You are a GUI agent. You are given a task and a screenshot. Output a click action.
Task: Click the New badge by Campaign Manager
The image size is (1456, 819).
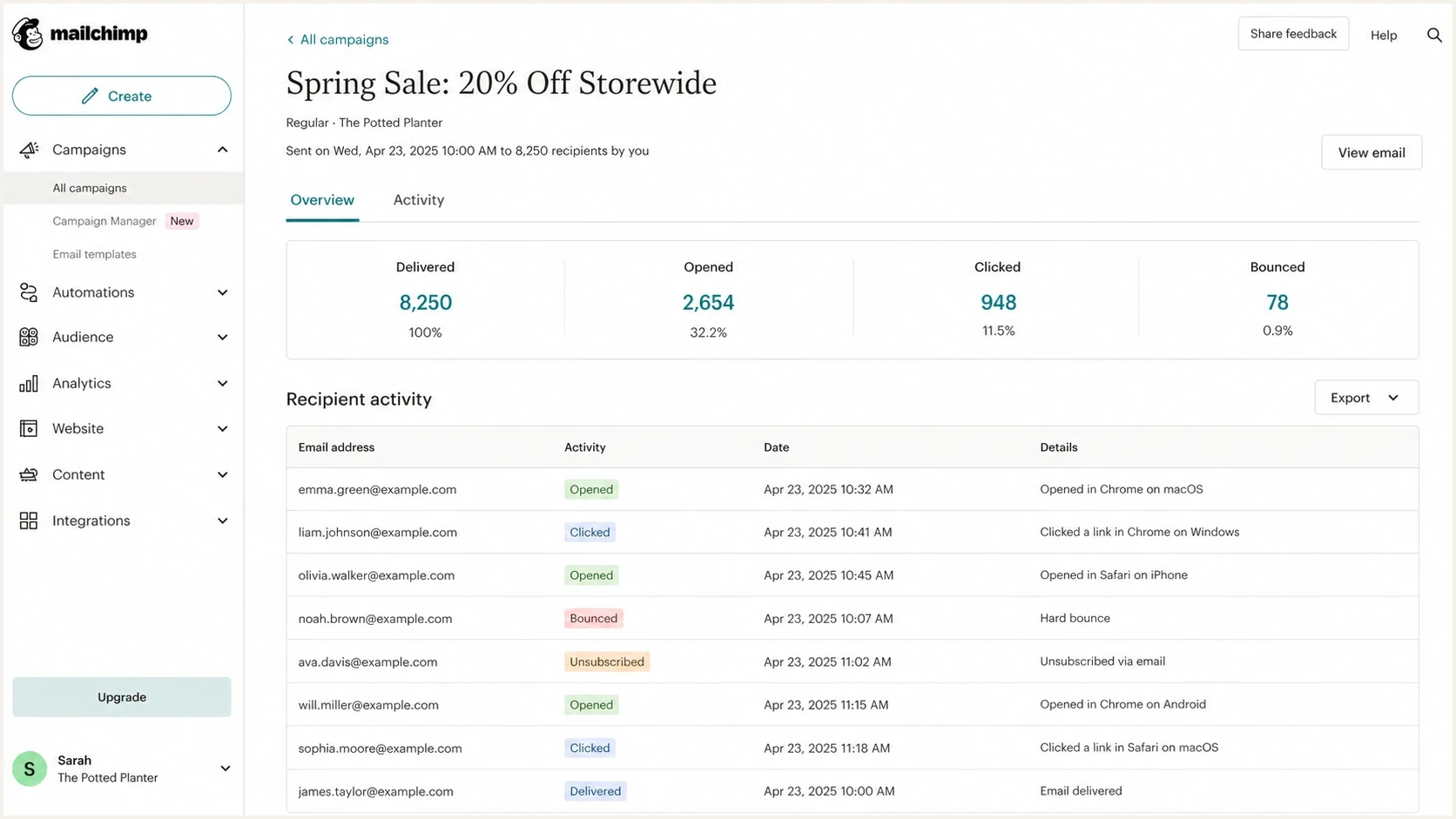pyautogui.click(x=182, y=221)
